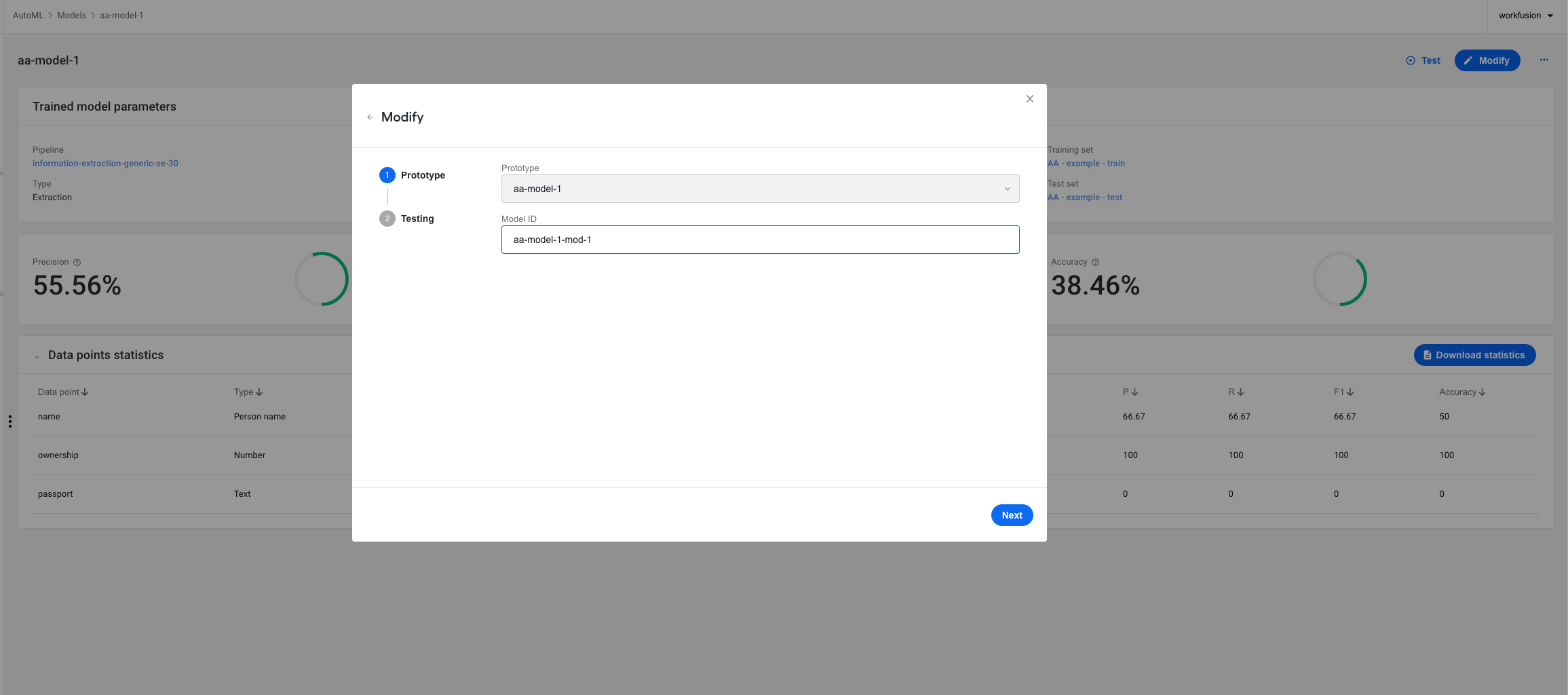The height and width of the screenshot is (695, 1568).
Task: Click Accuracy help icon
Action: (1095, 262)
